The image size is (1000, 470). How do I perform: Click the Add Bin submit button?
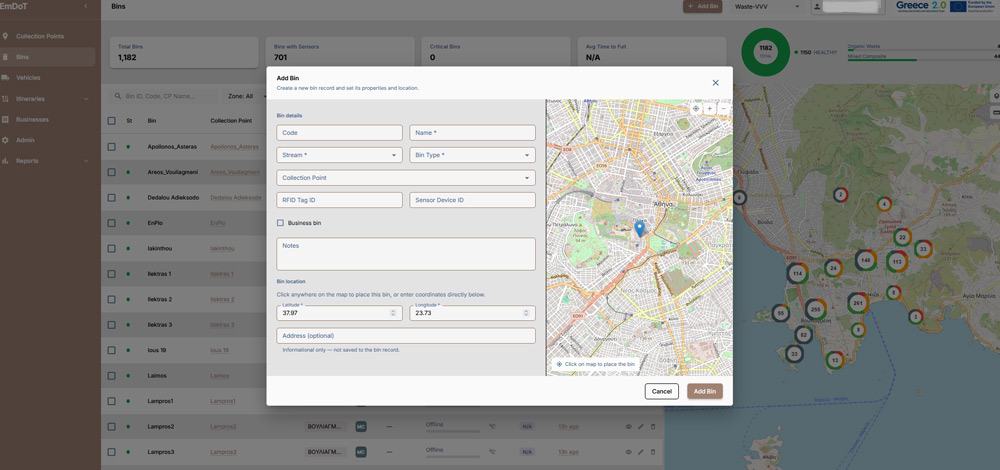coord(705,392)
